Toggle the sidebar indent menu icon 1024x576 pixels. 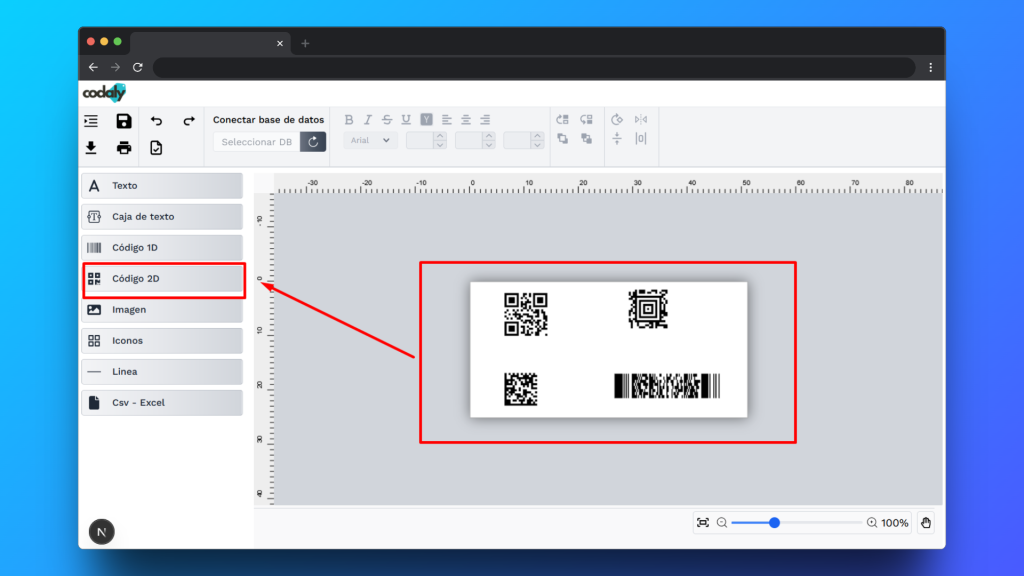coord(91,121)
